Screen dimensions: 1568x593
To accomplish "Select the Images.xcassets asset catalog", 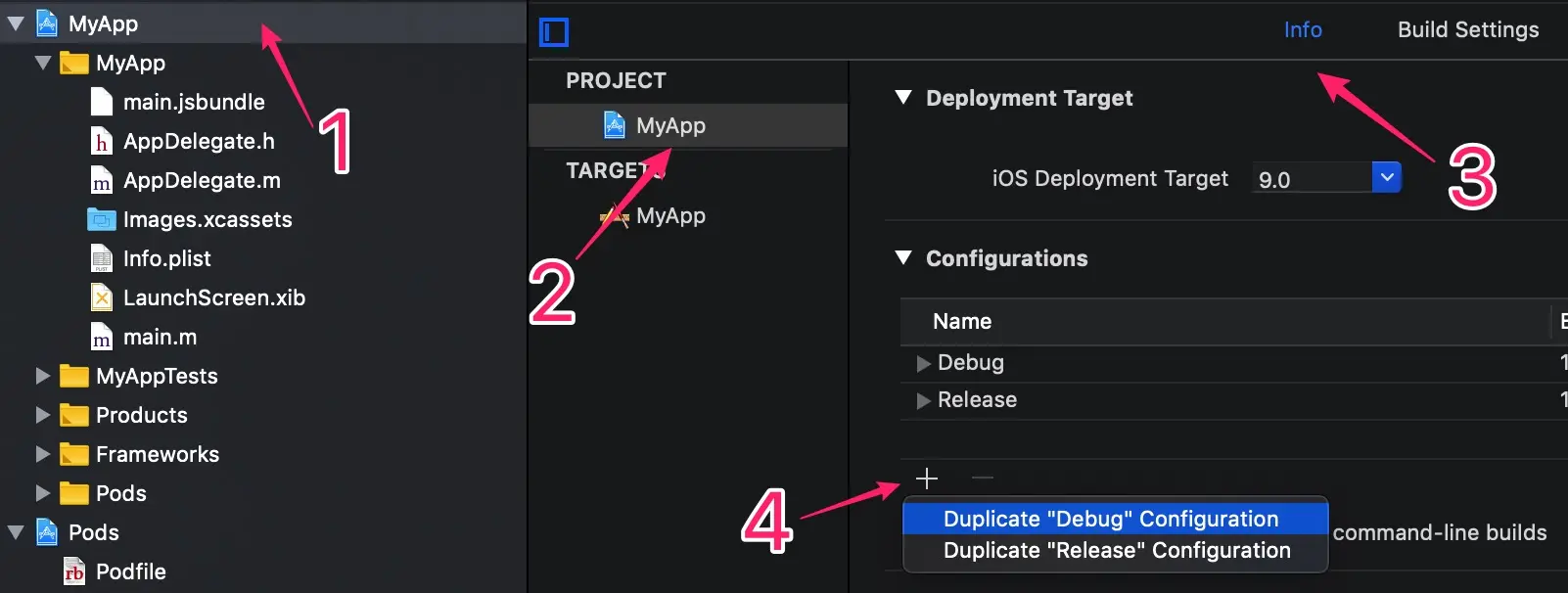I will [208, 219].
